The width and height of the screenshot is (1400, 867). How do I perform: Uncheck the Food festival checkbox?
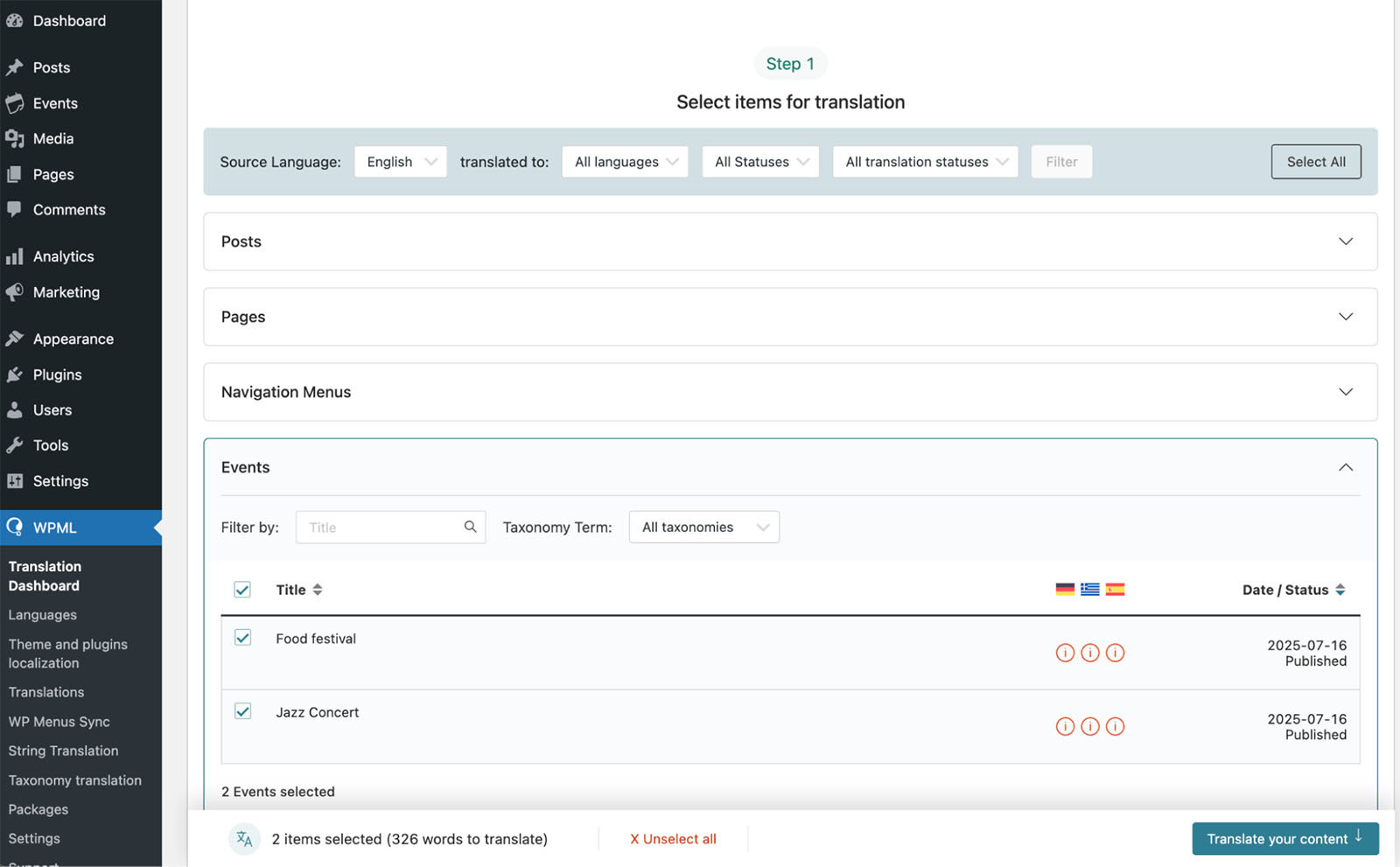(243, 638)
